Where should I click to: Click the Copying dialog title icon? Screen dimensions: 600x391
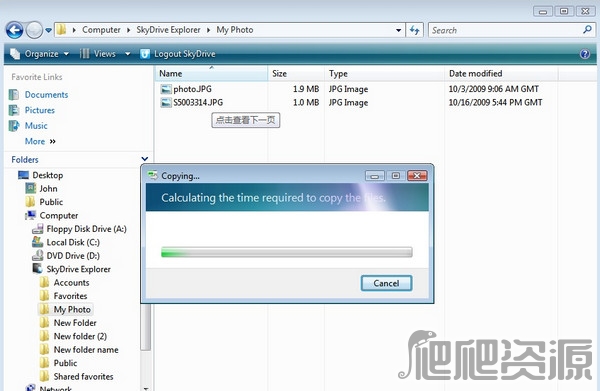pos(153,175)
